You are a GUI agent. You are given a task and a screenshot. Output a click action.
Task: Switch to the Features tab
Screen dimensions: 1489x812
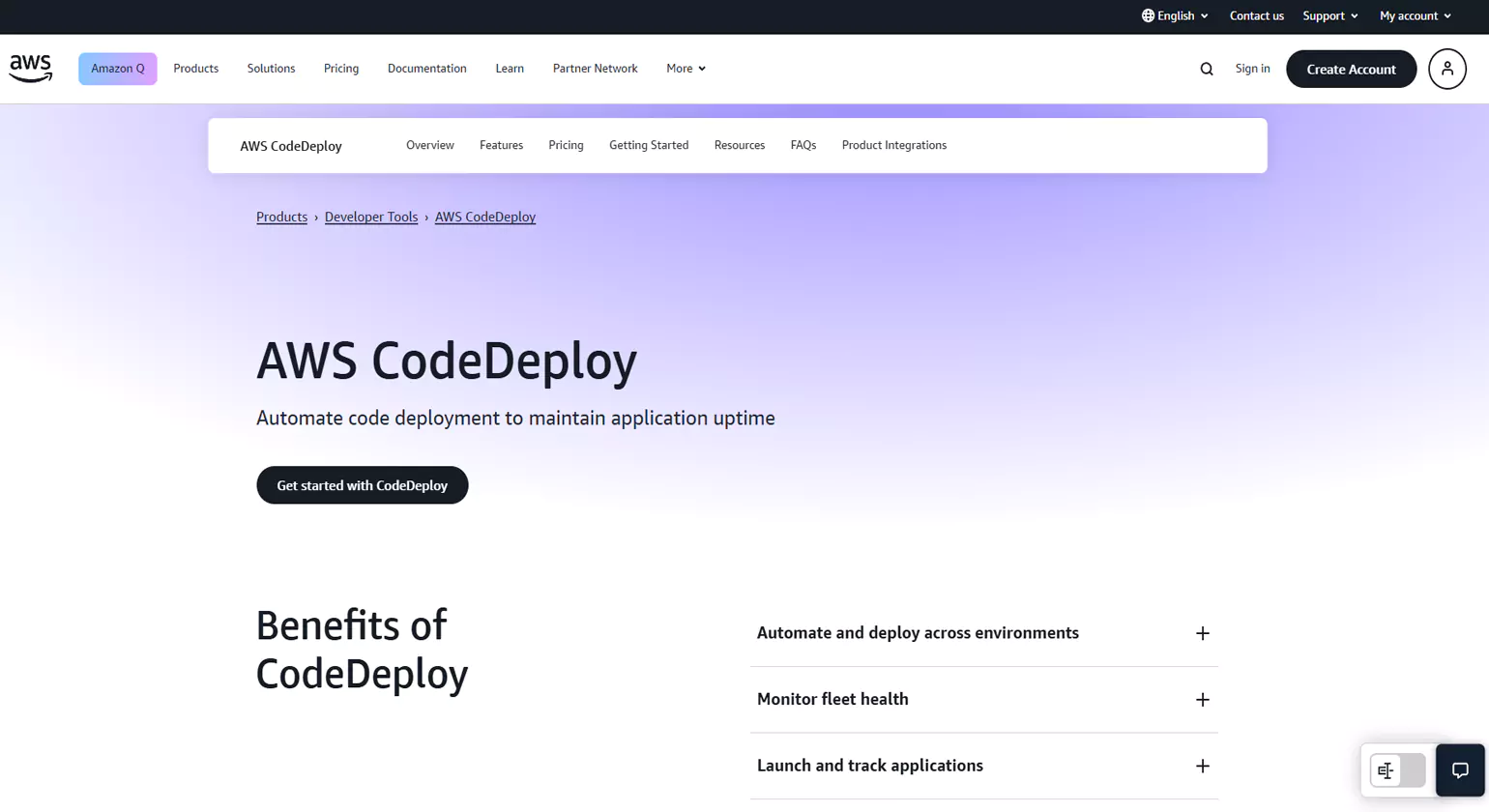[x=501, y=145]
